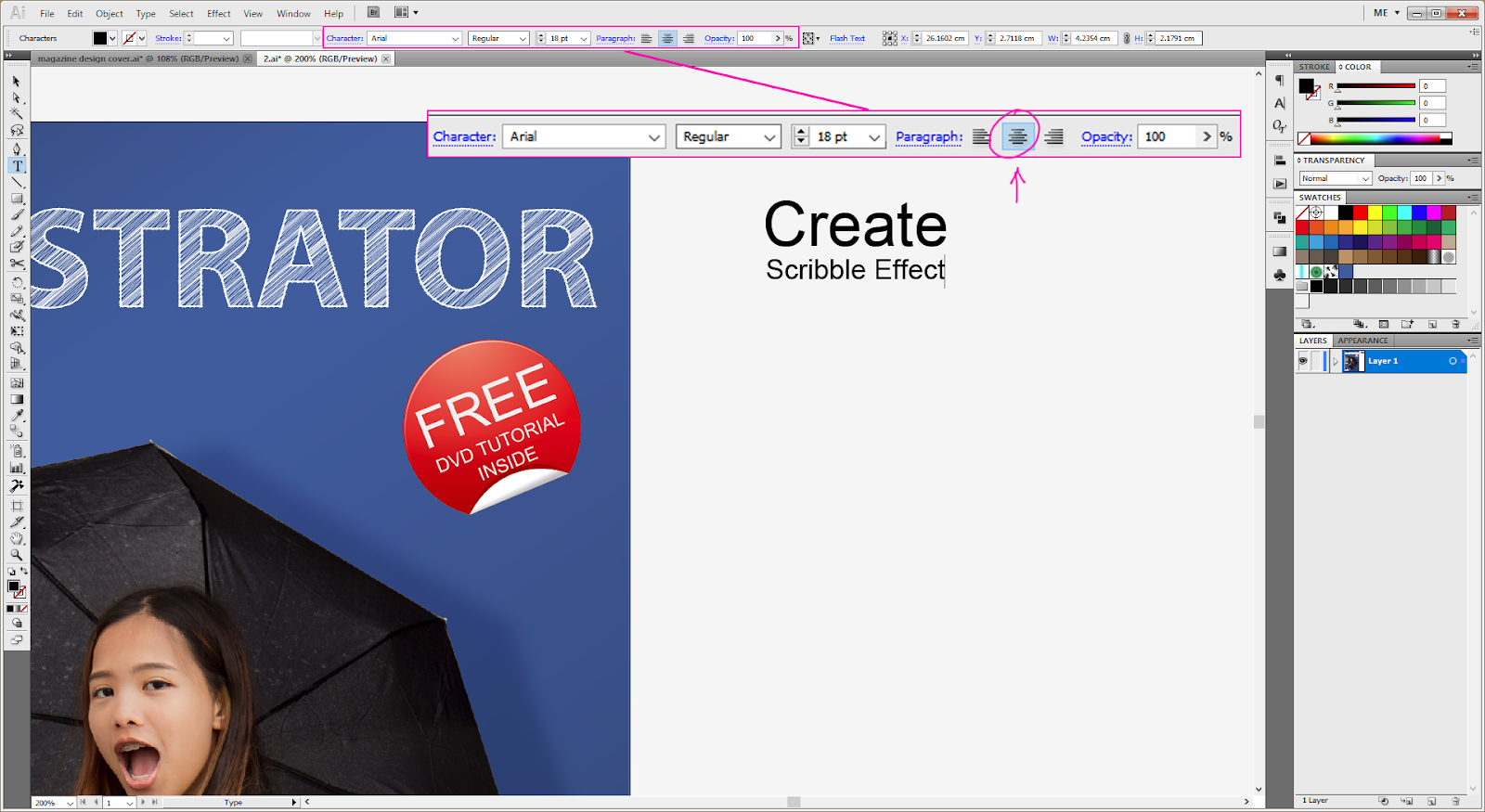
Task: Switch to magazine design cover.ai tab
Action: 138,58
